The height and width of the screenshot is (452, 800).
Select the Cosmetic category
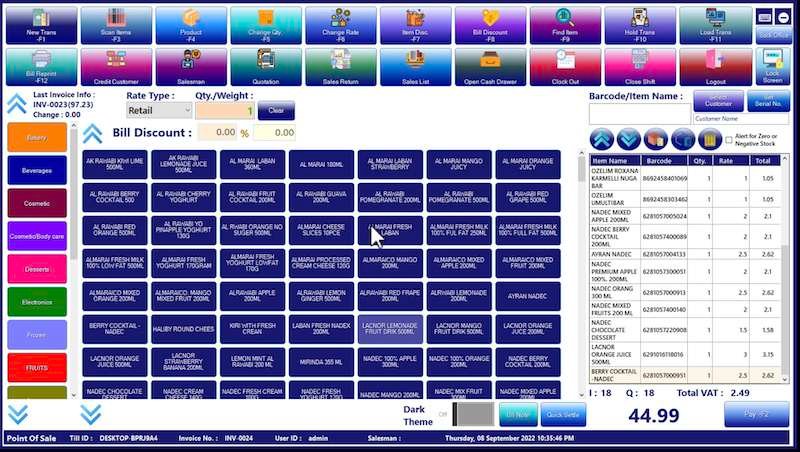coord(37,204)
